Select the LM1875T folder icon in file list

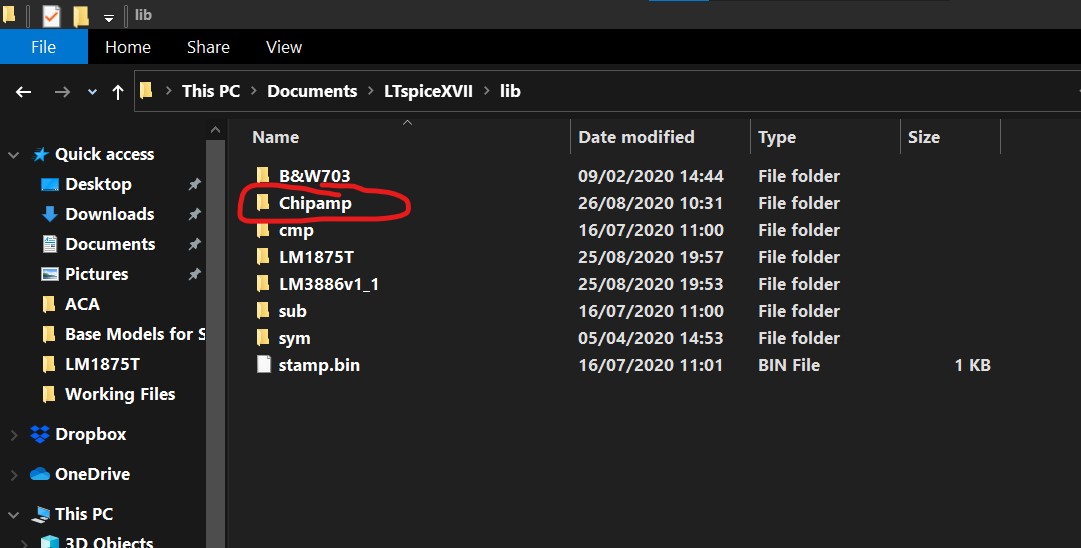coord(263,256)
